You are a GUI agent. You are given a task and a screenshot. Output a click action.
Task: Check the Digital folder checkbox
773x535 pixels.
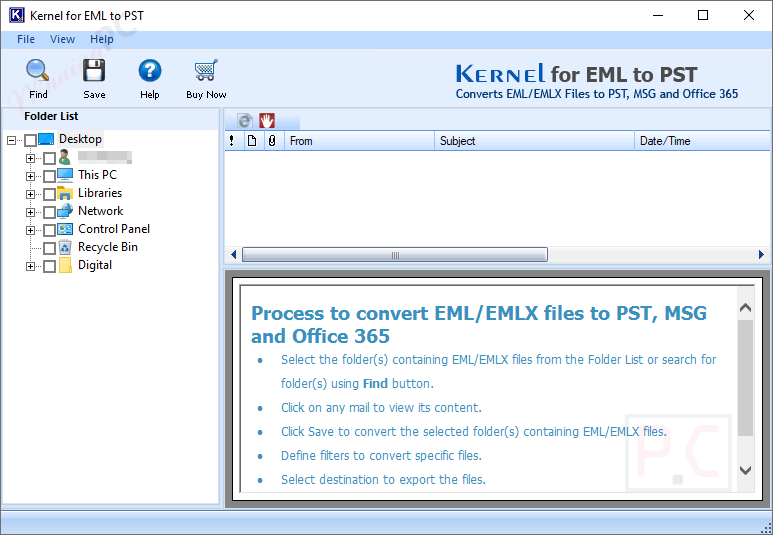pyautogui.click(x=49, y=266)
